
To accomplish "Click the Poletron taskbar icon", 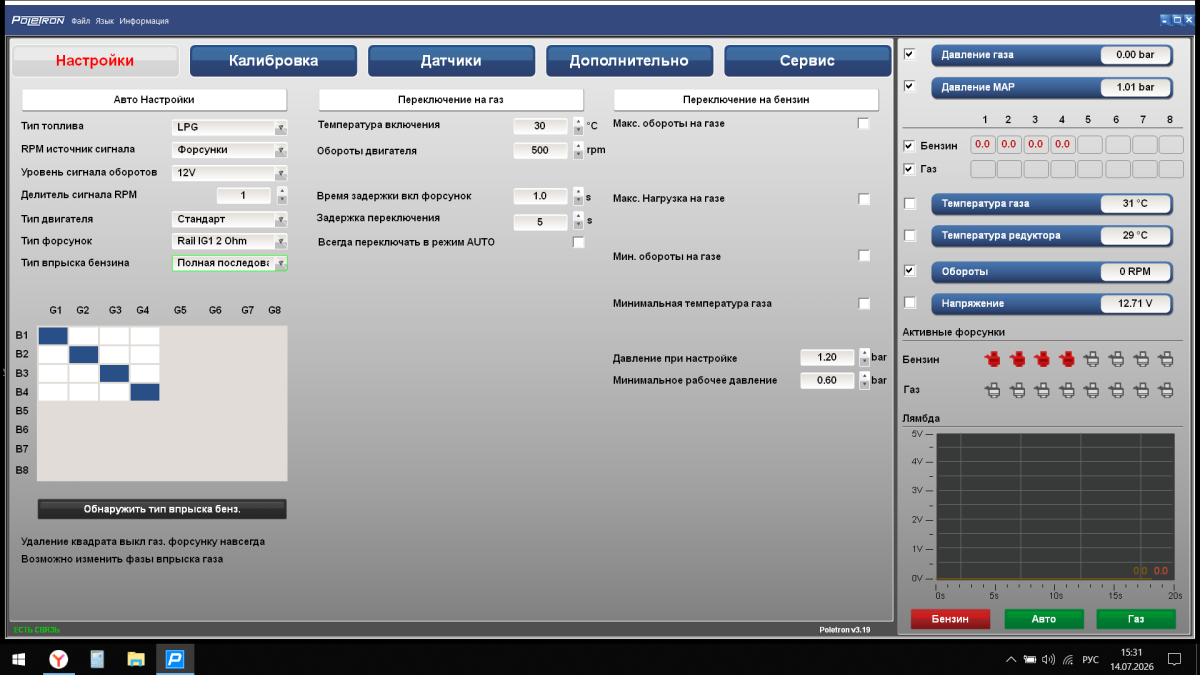I will point(175,659).
